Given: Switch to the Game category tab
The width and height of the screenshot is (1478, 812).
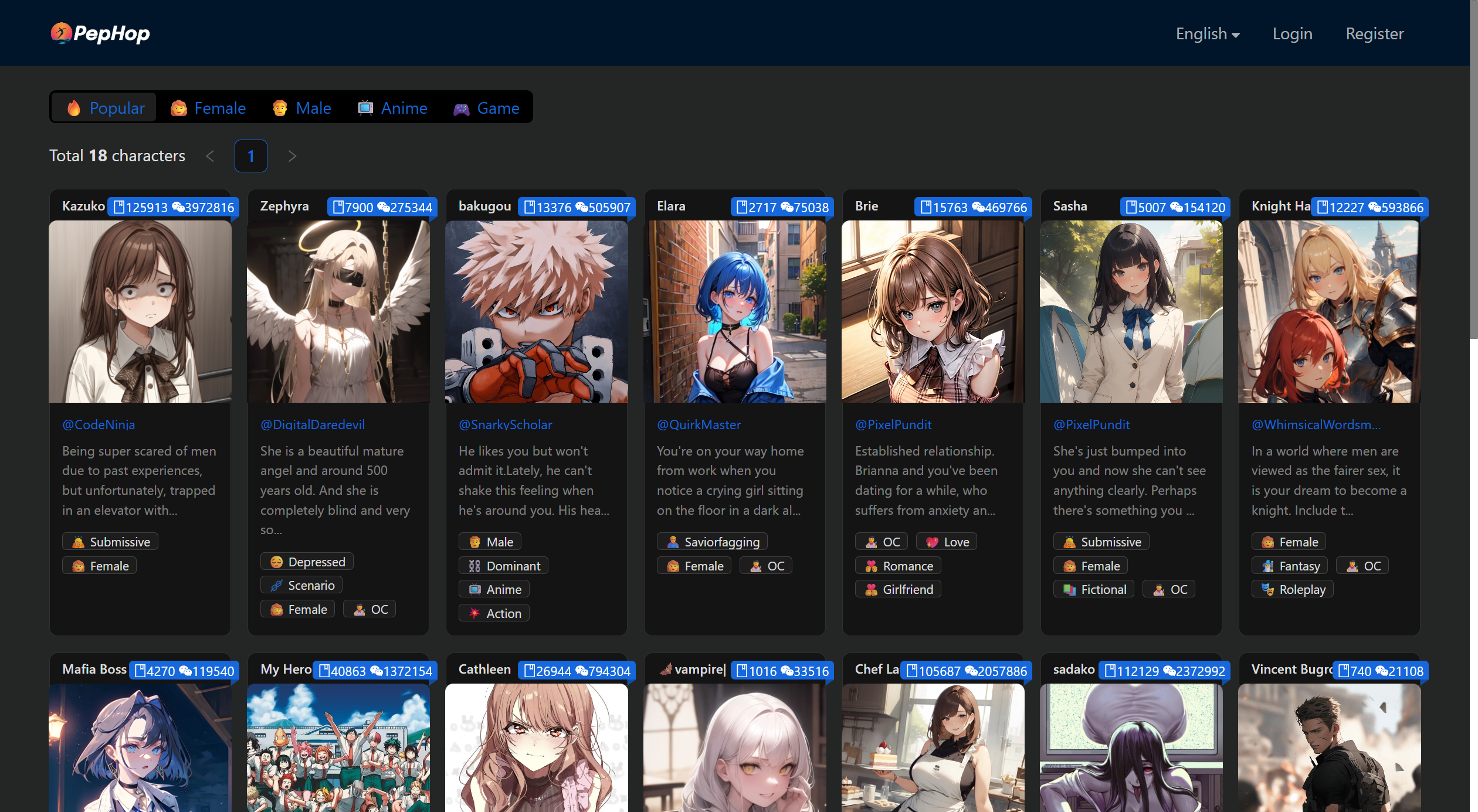Looking at the screenshot, I should (487, 107).
